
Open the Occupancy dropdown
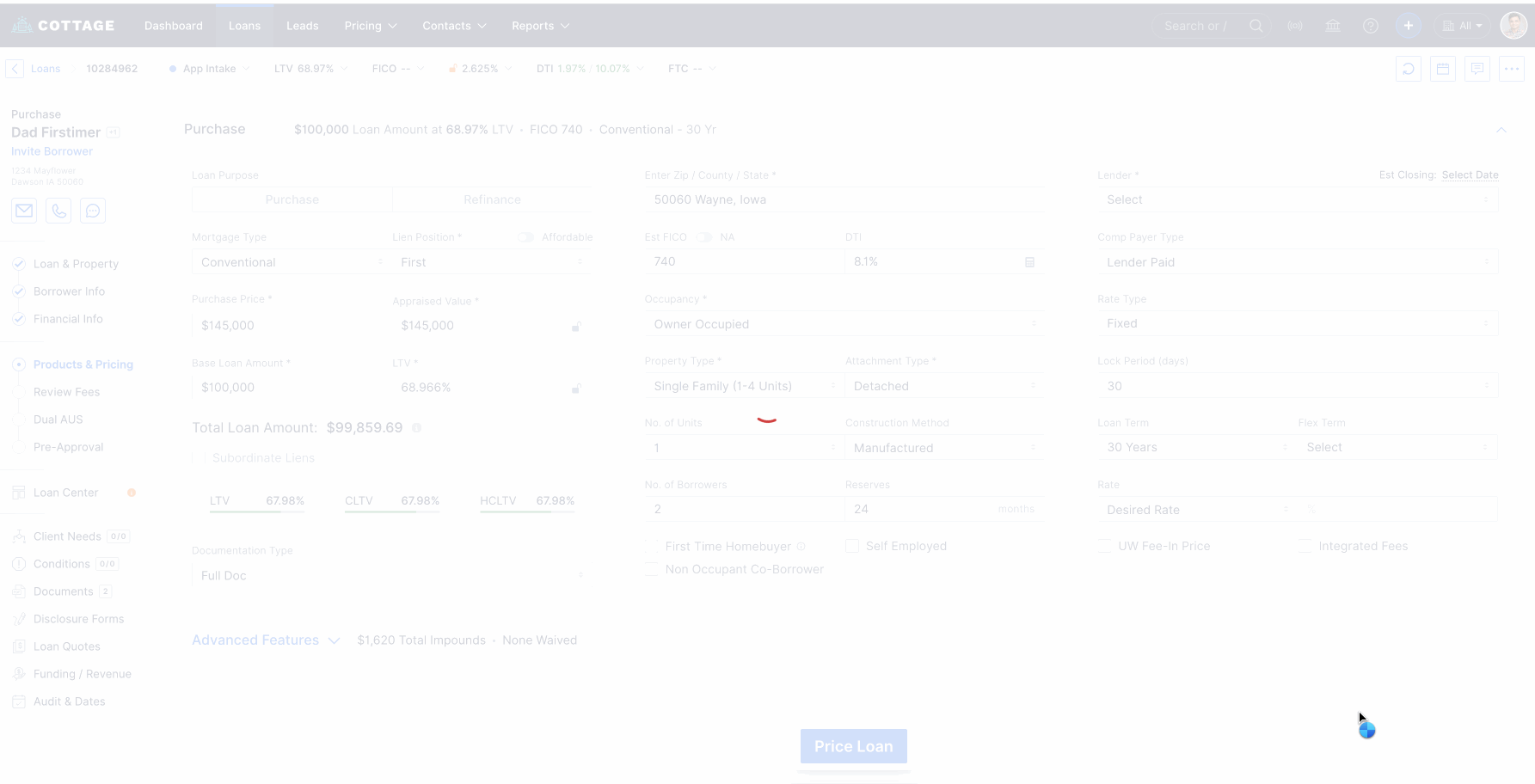(x=844, y=324)
